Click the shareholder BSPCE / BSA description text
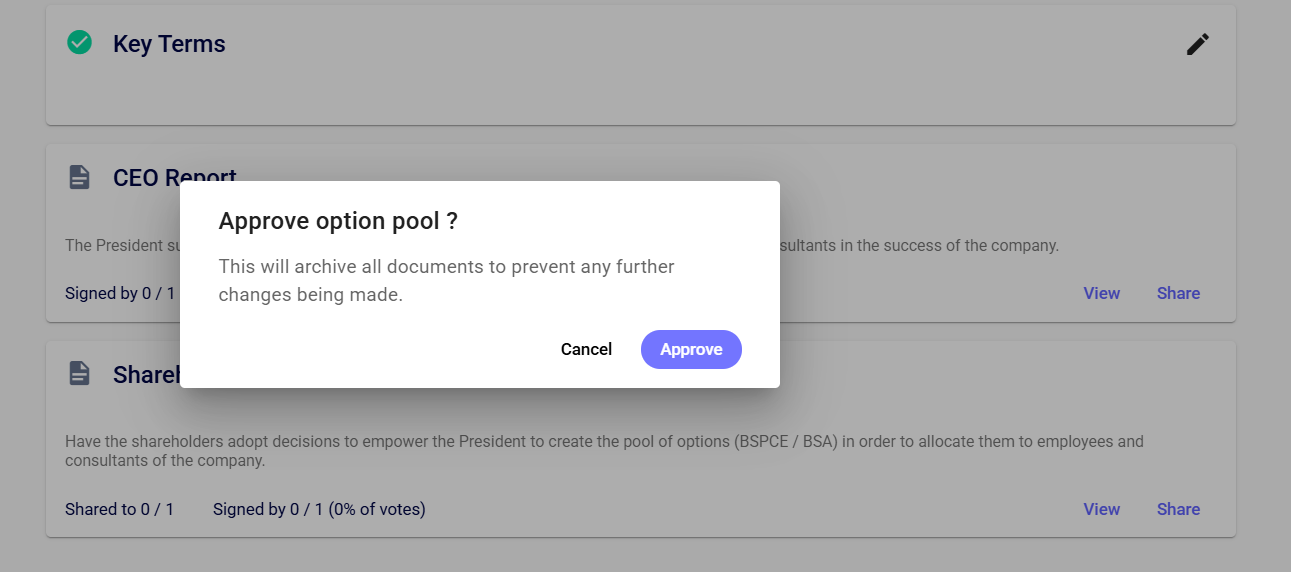 click(x=604, y=450)
